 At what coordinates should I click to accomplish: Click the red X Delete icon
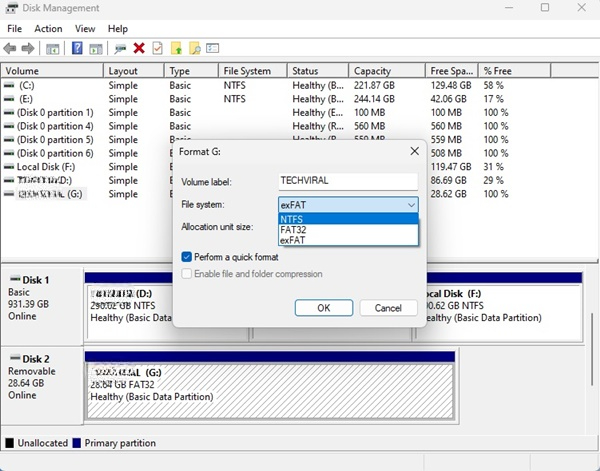click(x=139, y=48)
